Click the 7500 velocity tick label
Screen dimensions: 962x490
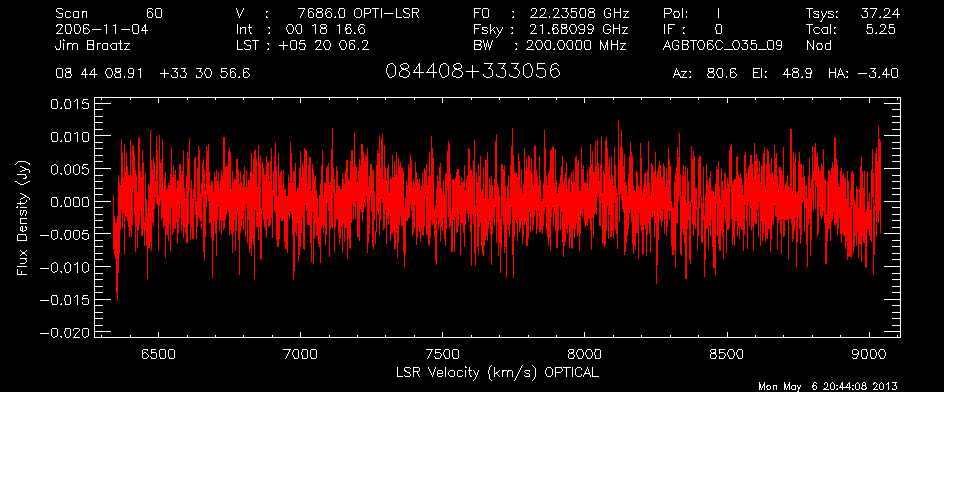click(x=442, y=354)
